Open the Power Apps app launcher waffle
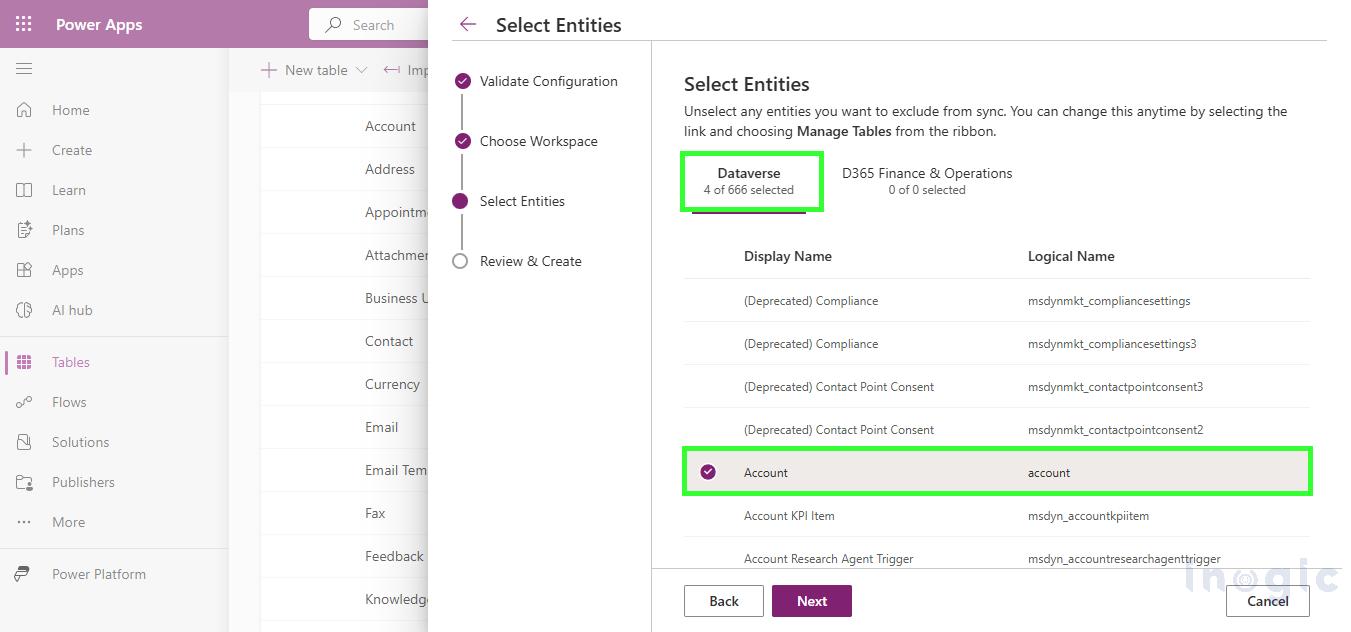The height and width of the screenshot is (632, 1351). point(24,24)
